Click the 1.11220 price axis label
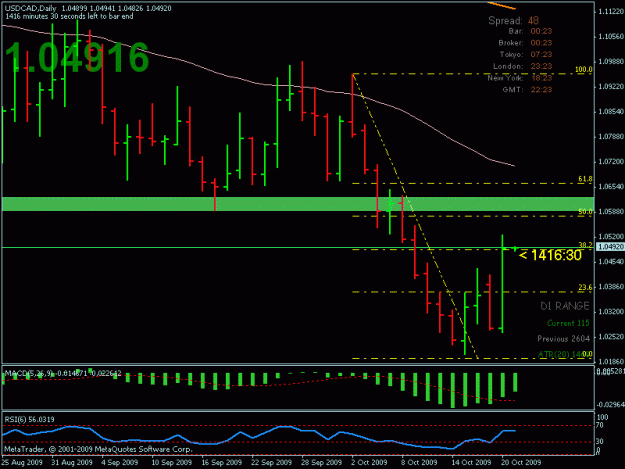Screen dimensions: 625x469 coord(611,12)
